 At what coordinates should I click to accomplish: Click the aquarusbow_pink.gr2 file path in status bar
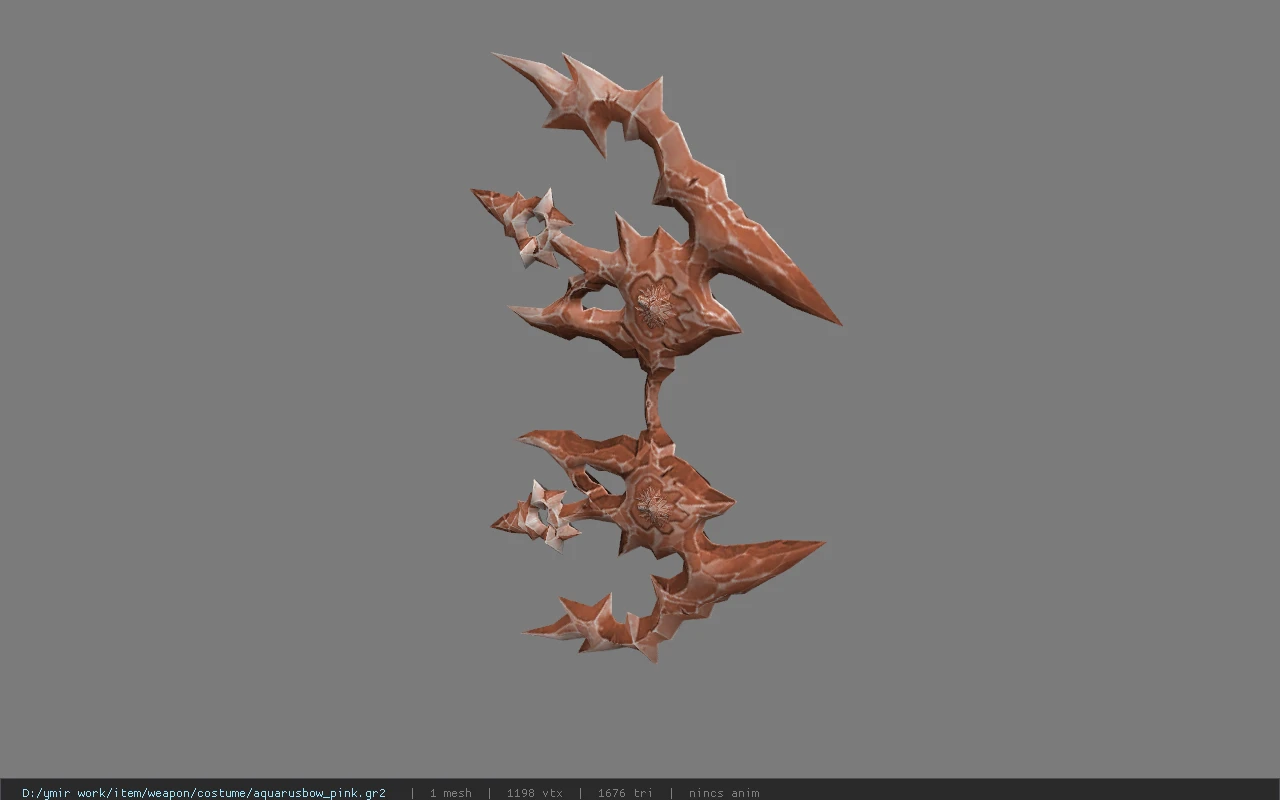click(204, 793)
